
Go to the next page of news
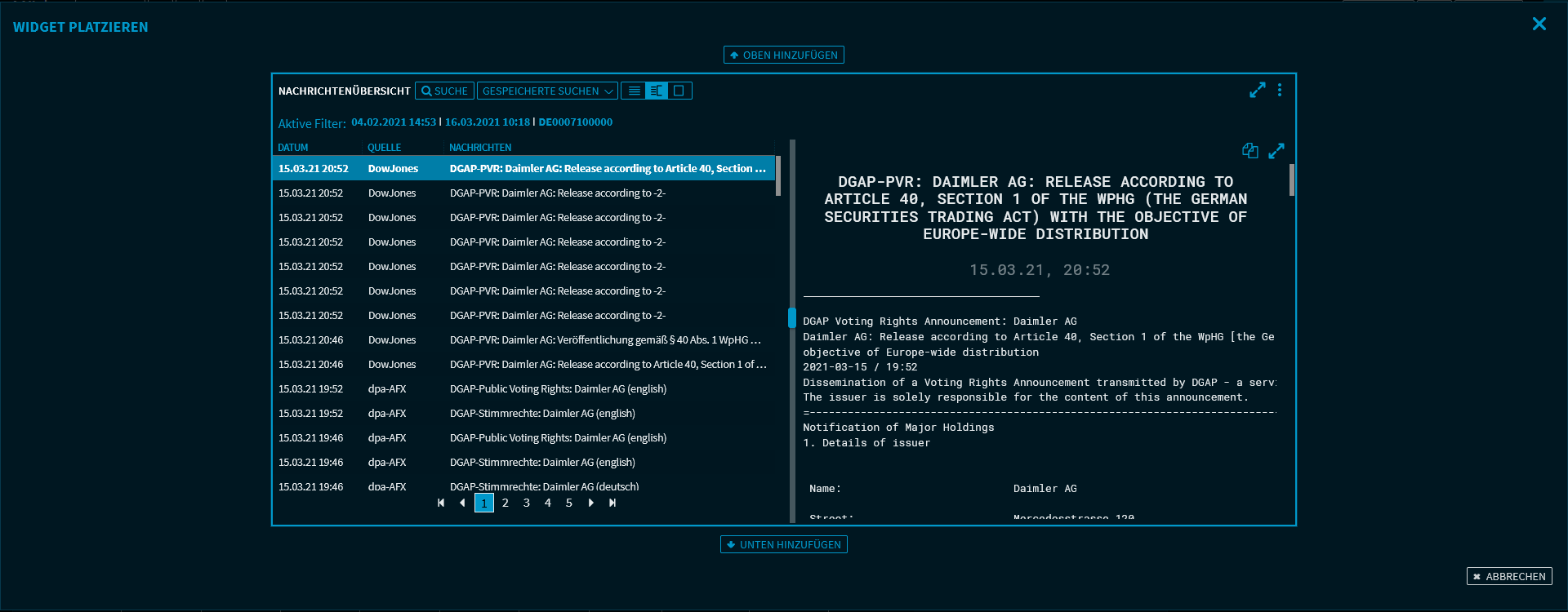pyautogui.click(x=591, y=503)
